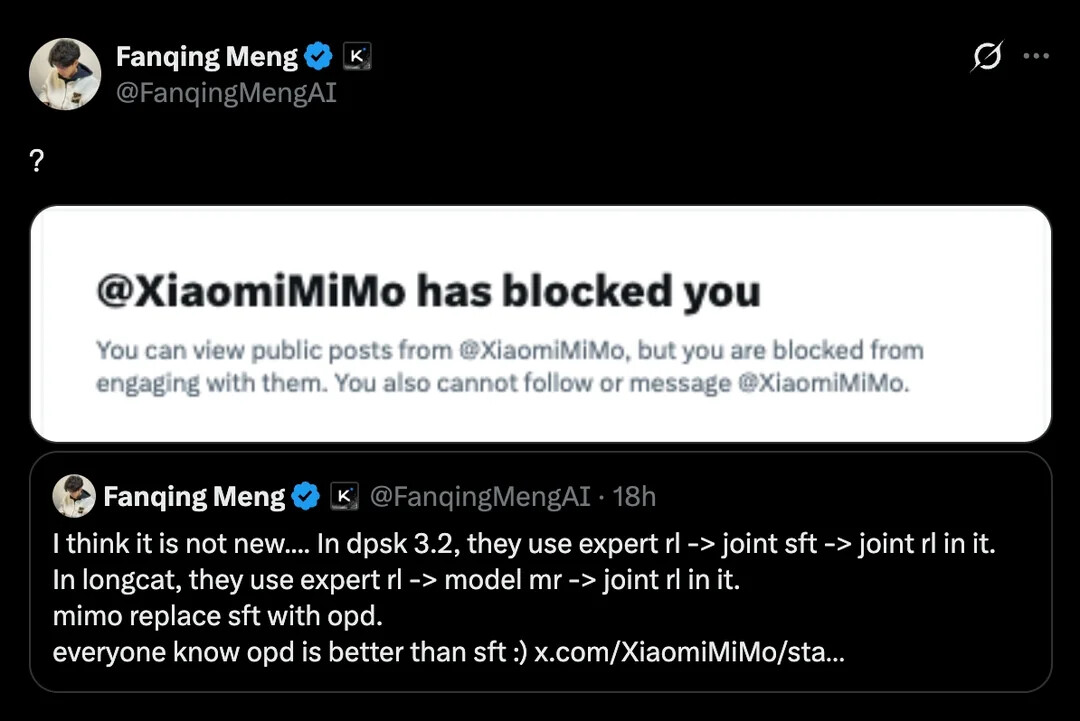The height and width of the screenshot is (721, 1080).
Task: Click the blue verified badge beside the top name
Action: 318,58
